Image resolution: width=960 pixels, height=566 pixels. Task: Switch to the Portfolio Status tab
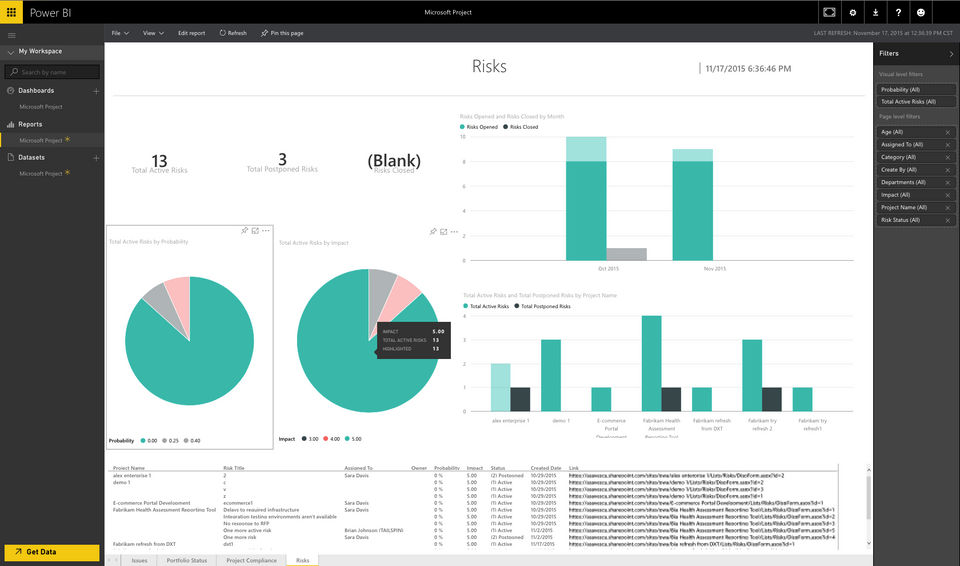pyautogui.click(x=187, y=560)
